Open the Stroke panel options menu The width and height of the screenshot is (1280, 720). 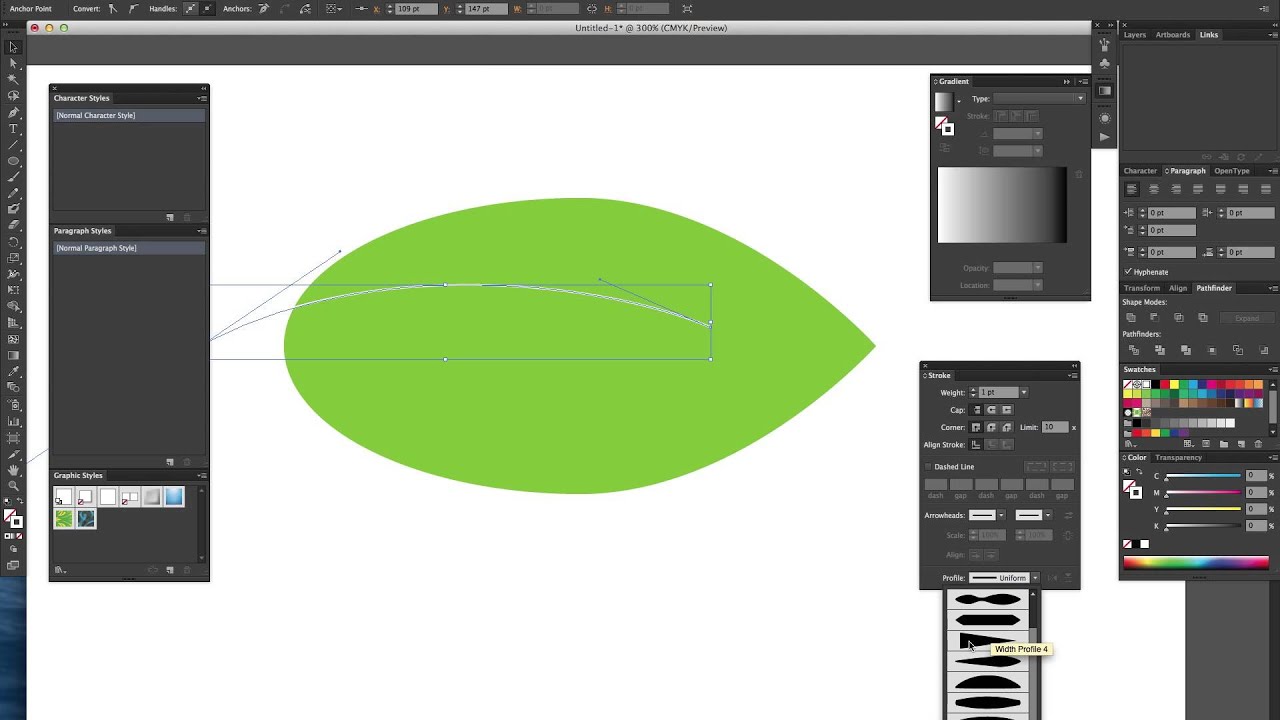point(1073,375)
